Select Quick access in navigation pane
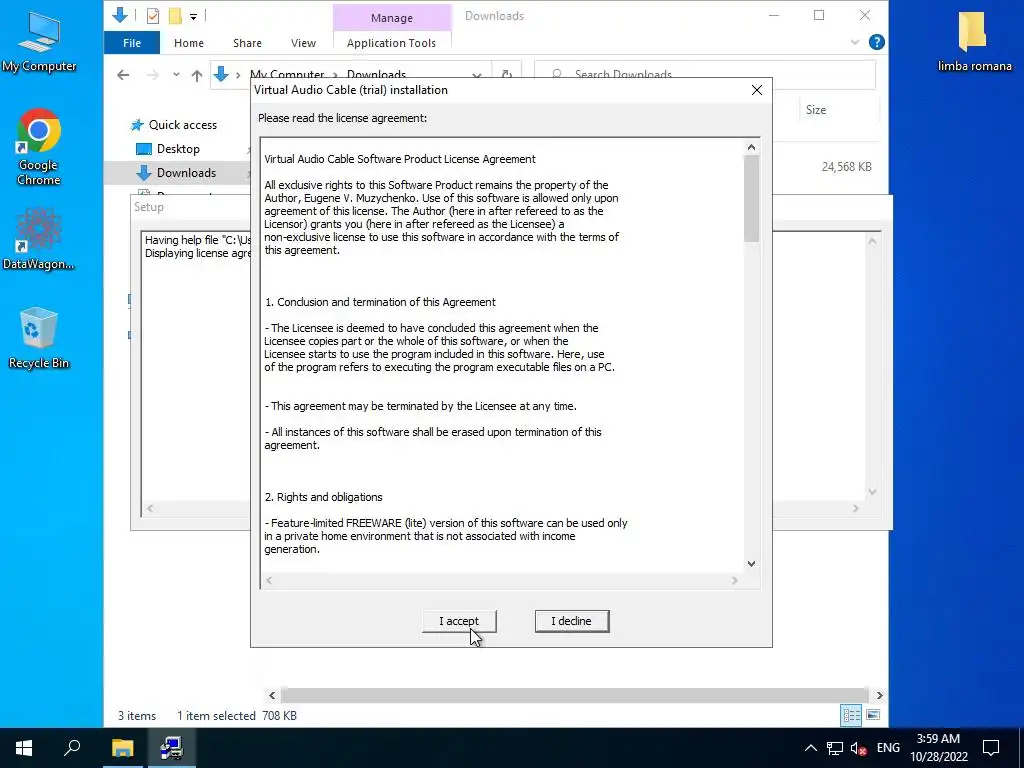Screen dimensions: 1024x768 coord(174,125)
